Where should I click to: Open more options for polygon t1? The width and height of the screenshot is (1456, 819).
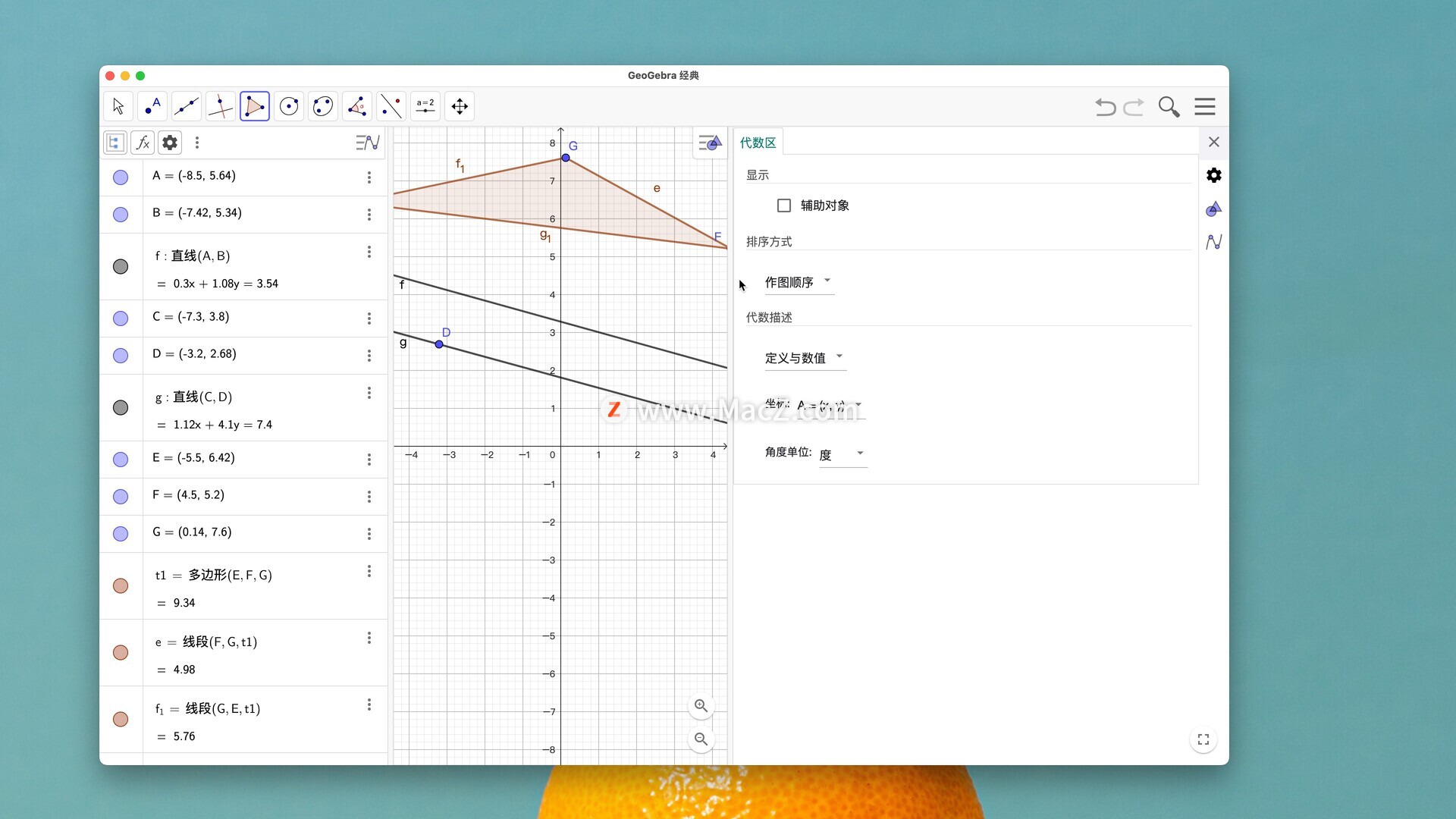pyautogui.click(x=369, y=571)
